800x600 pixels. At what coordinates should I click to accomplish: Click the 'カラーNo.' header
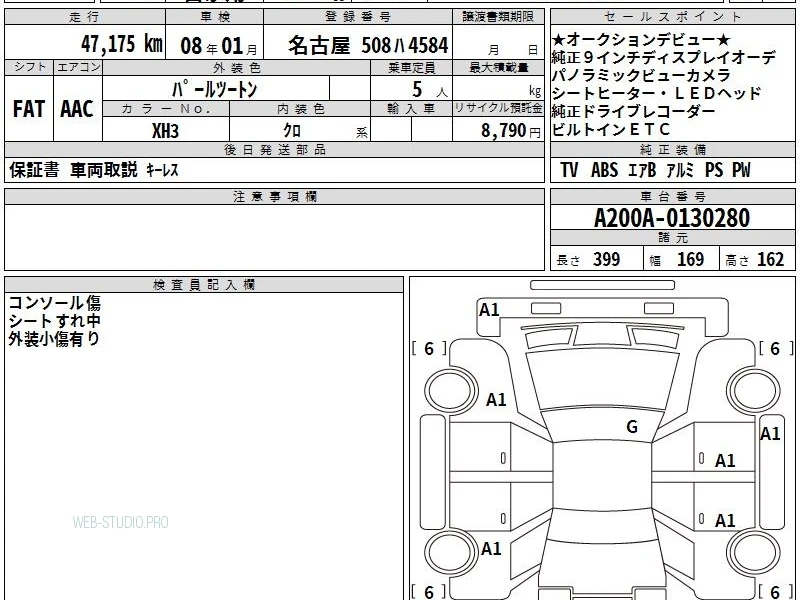[166, 109]
